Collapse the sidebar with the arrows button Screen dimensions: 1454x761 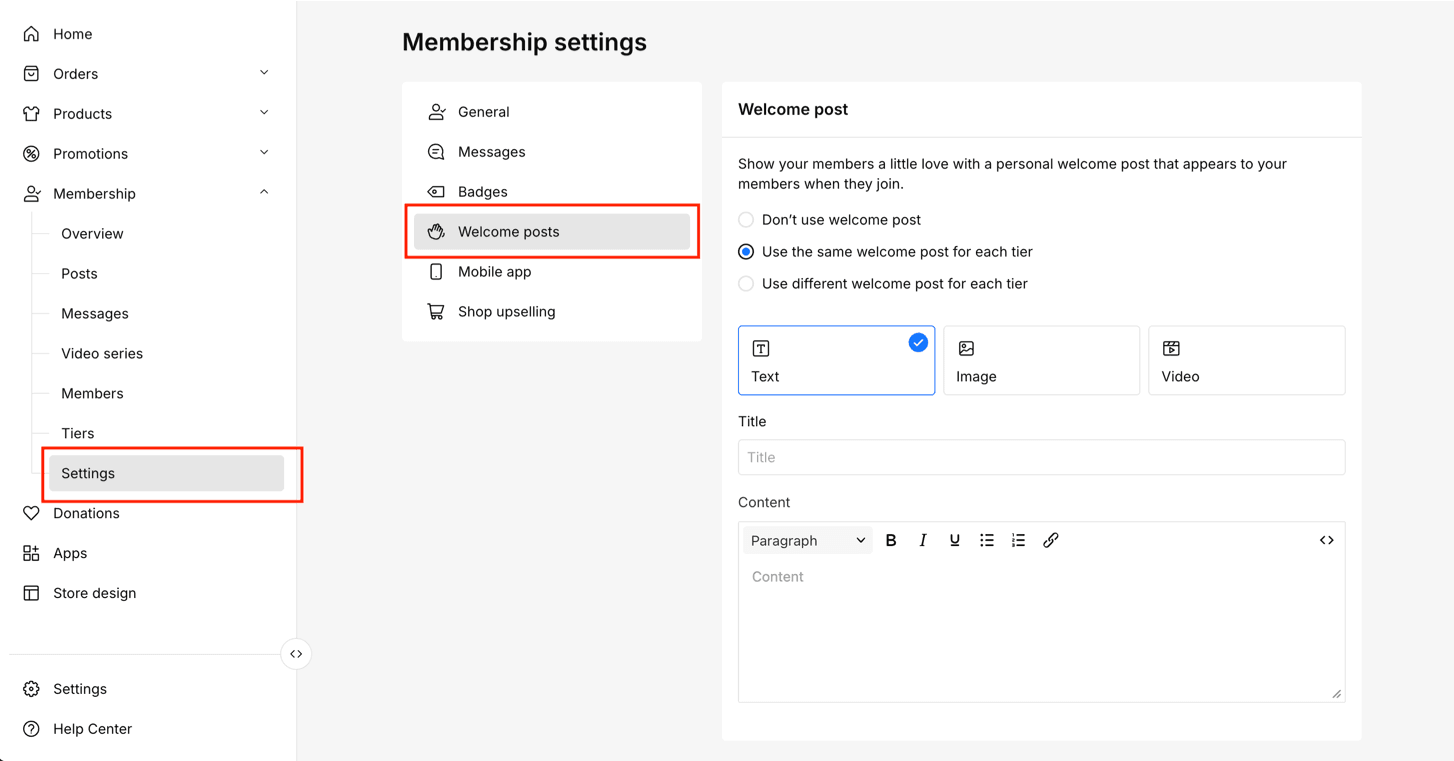point(296,654)
